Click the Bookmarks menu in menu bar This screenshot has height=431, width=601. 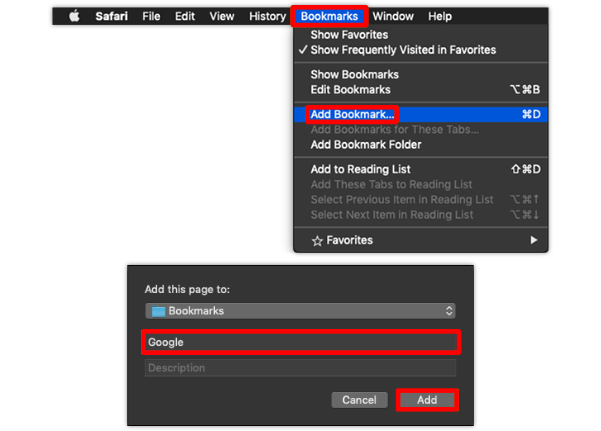(x=329, y=16)
